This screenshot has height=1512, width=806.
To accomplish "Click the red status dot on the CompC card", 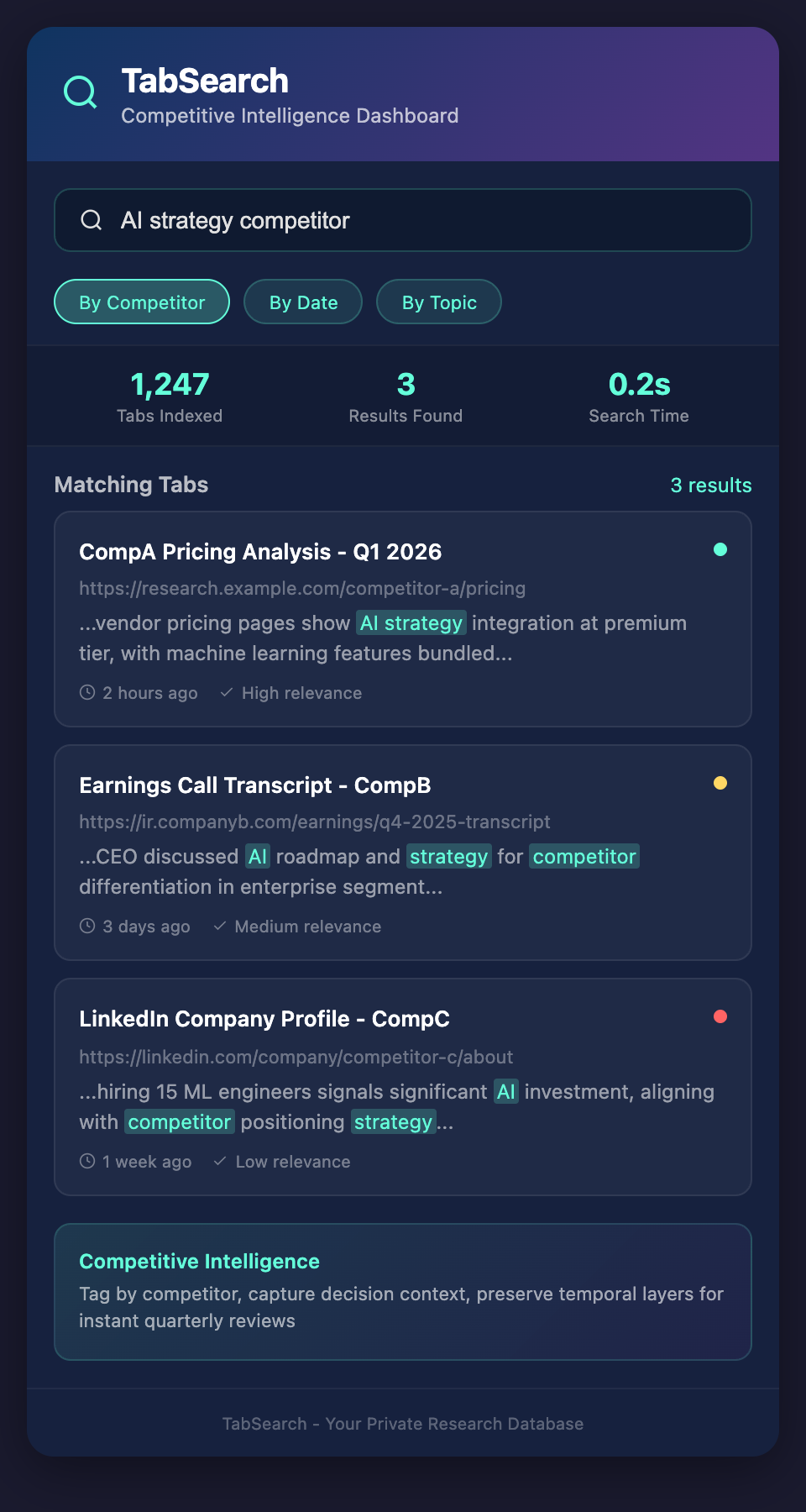I will [720, 1017].
